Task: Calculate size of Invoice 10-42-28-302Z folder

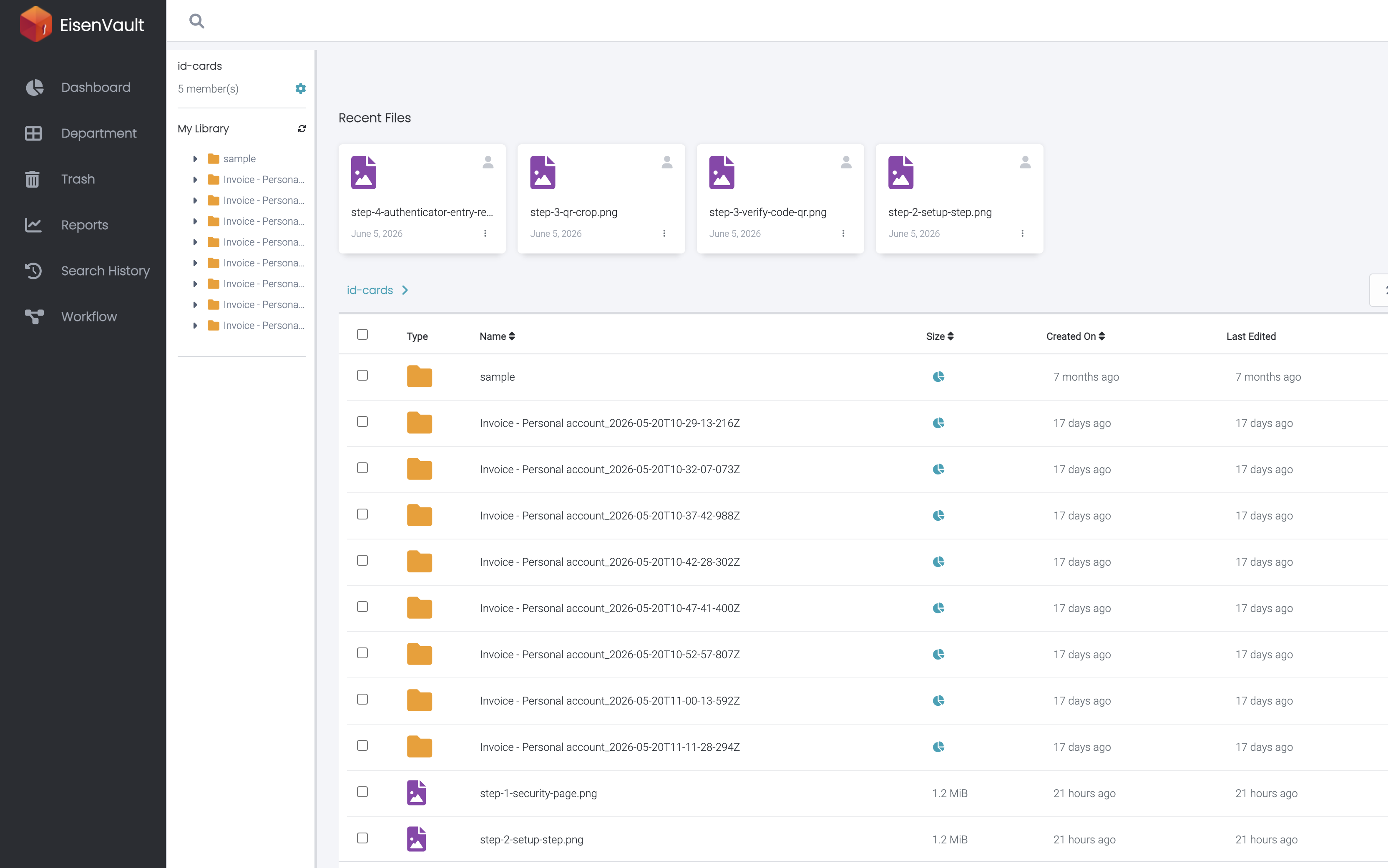Action: tap(938, 562)
